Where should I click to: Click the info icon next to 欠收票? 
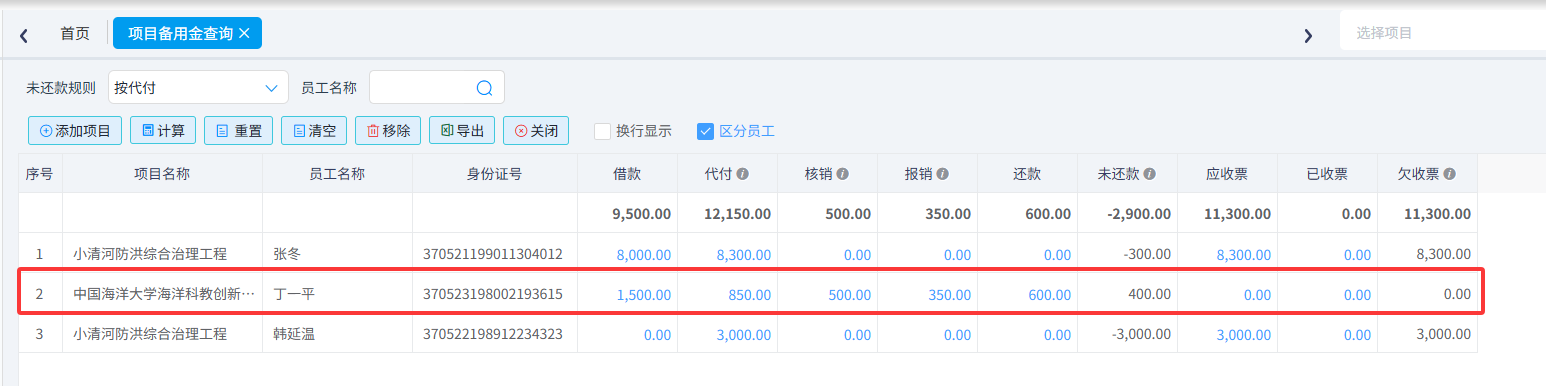point(1450,174)
